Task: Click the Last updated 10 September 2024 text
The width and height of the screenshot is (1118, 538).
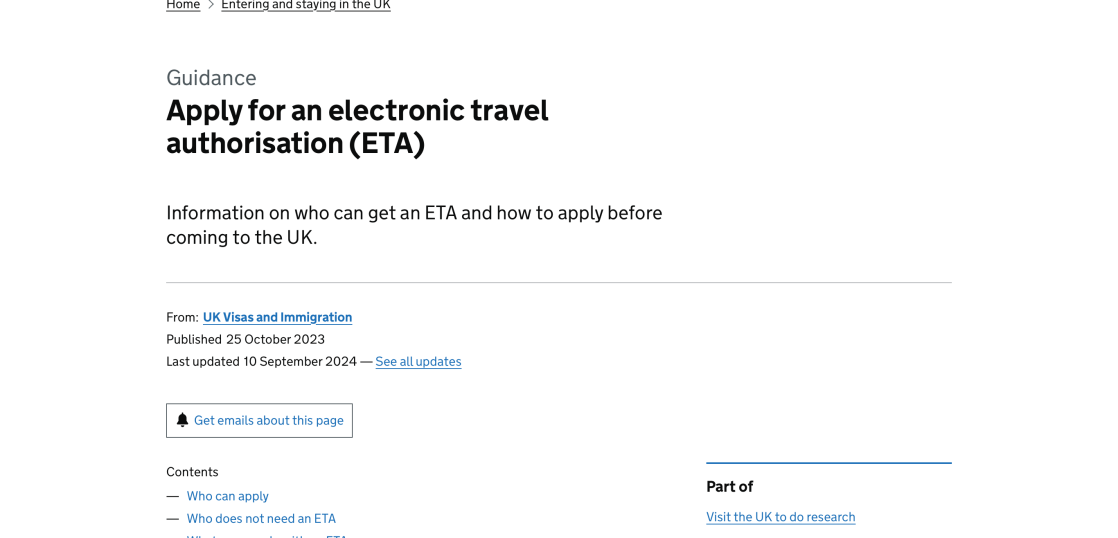Action: pos(261,361)
